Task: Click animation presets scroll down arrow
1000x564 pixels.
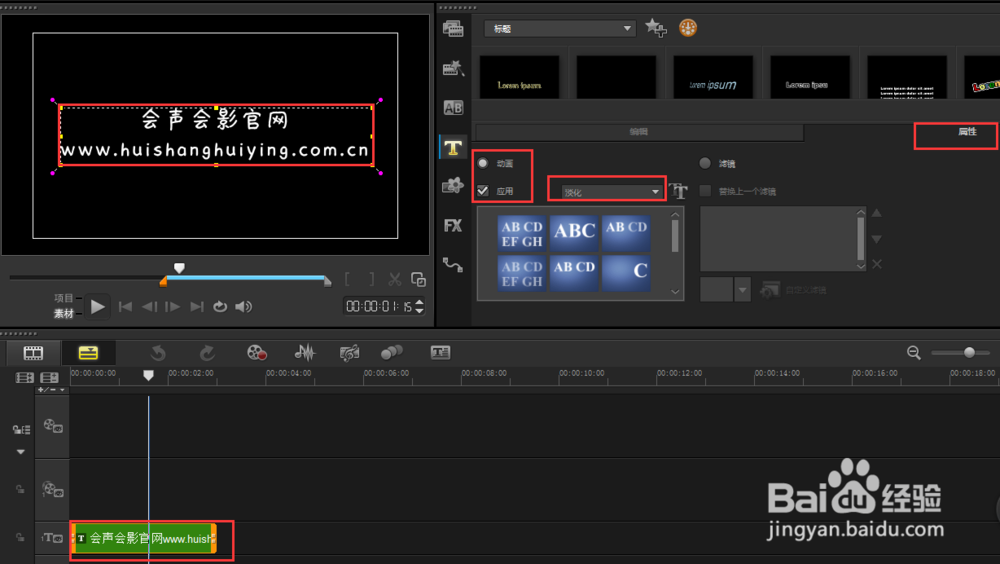Action: pyautogui.click(x=675, y=292)
